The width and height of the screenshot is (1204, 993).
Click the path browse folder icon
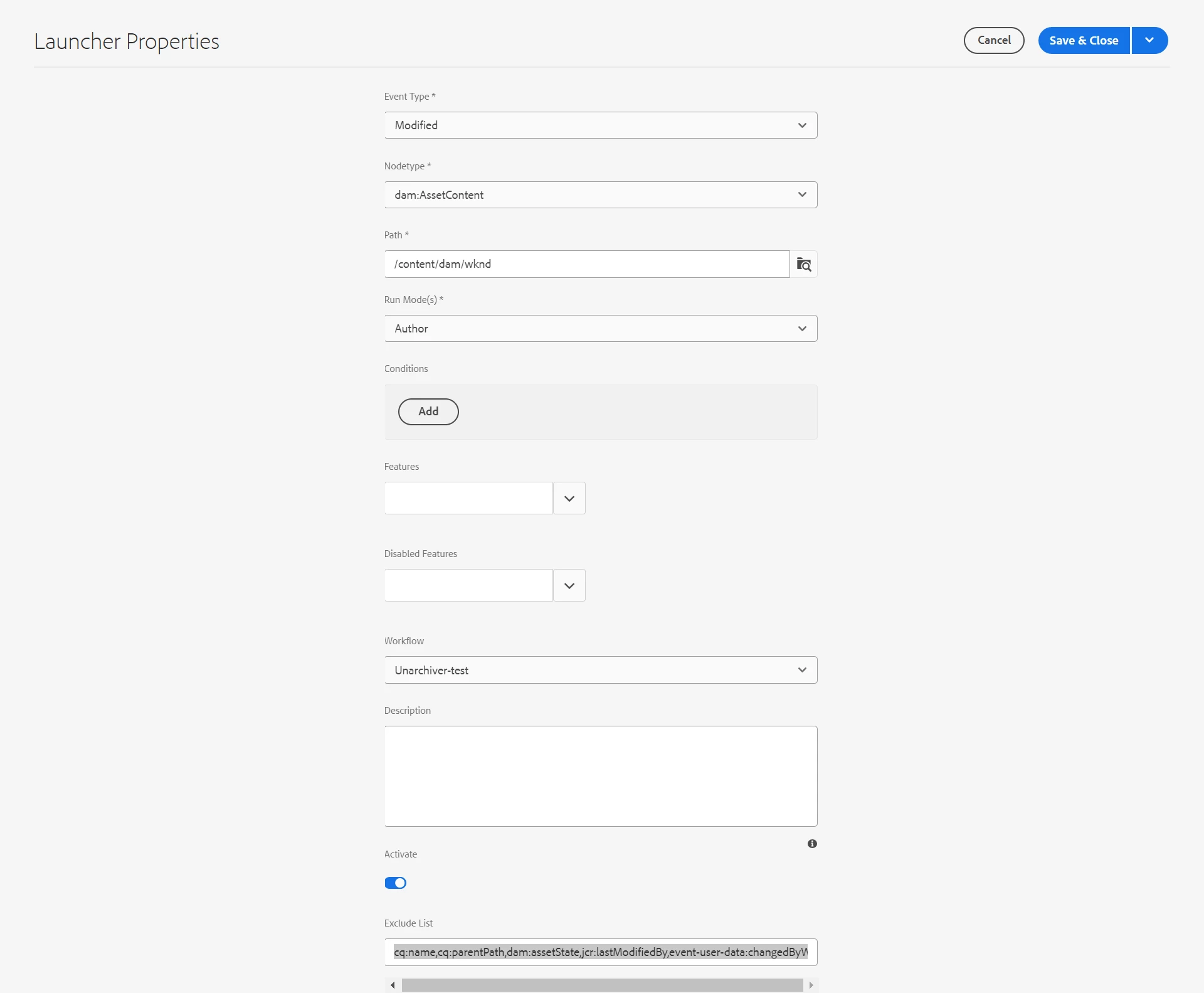point(803,264)
